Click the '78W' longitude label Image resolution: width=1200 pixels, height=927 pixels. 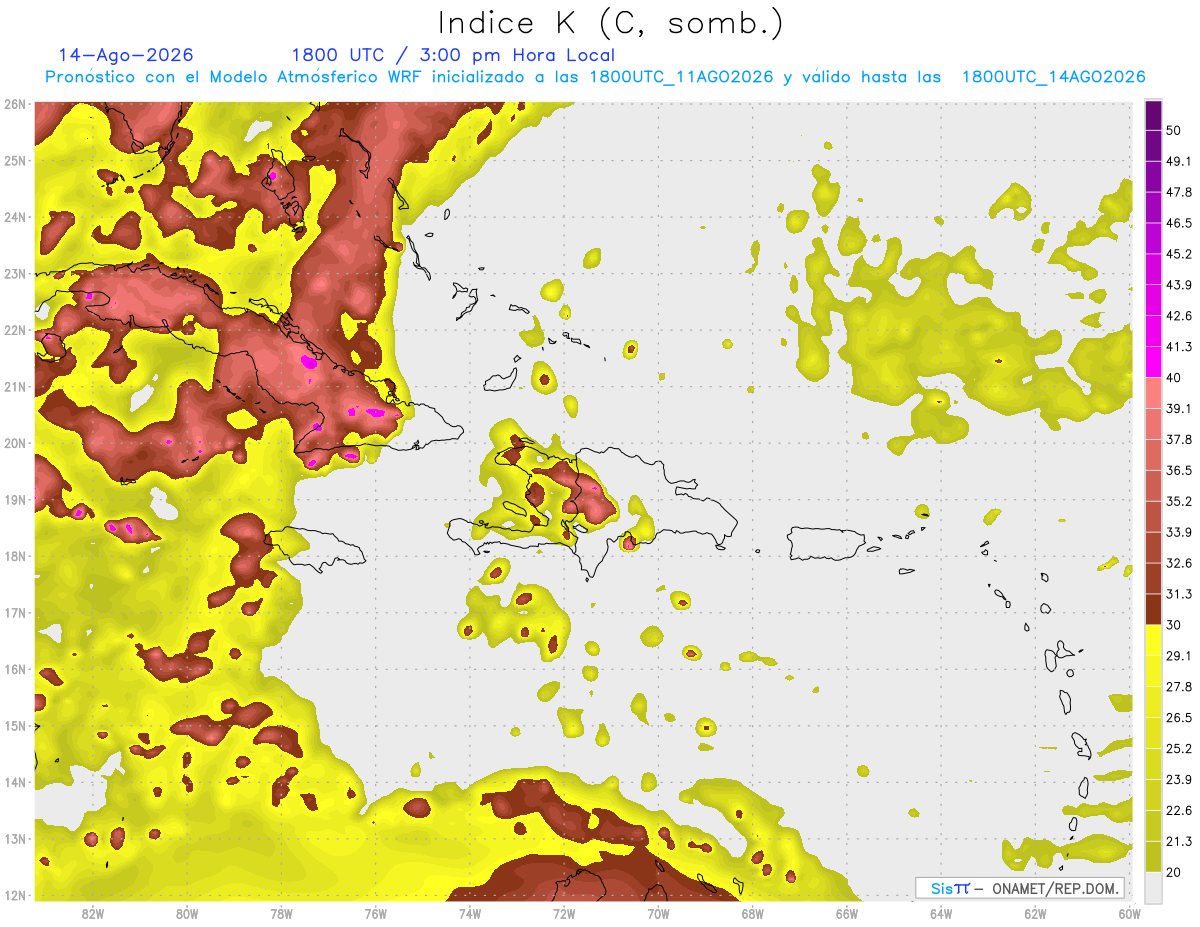[281, 914]
